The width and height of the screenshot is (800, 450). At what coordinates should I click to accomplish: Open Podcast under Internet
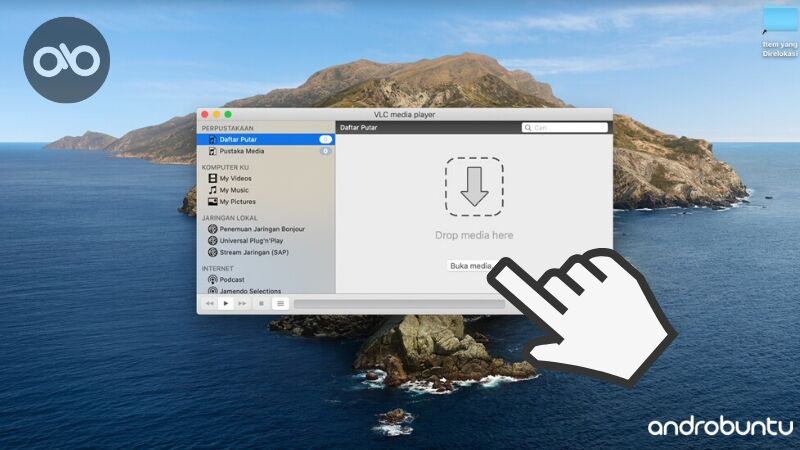[x=232, y=280]
